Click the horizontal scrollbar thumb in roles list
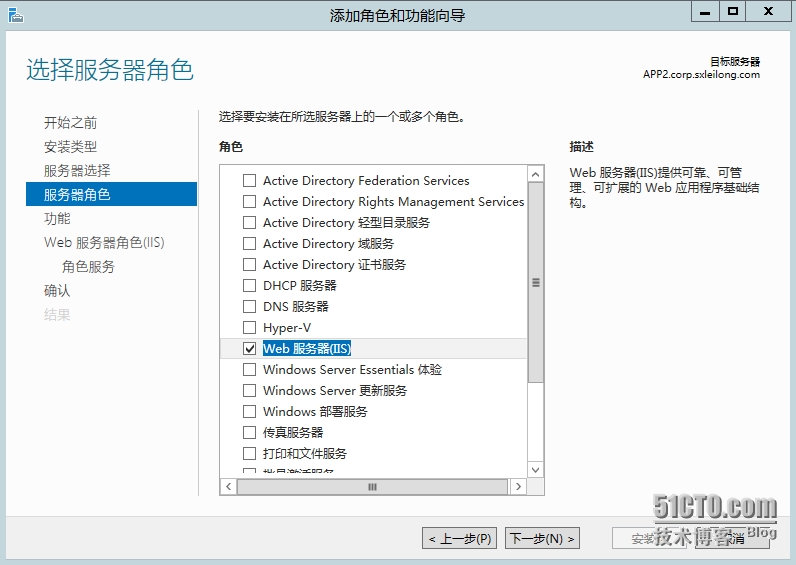 click(372, 487)
